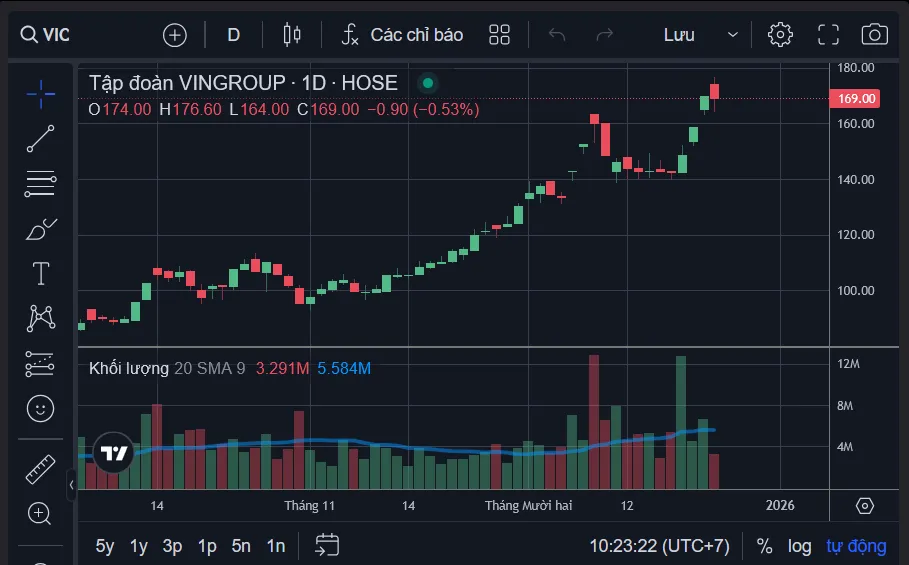
Task: Click the current price label 169.00
Action: [855, 99]
